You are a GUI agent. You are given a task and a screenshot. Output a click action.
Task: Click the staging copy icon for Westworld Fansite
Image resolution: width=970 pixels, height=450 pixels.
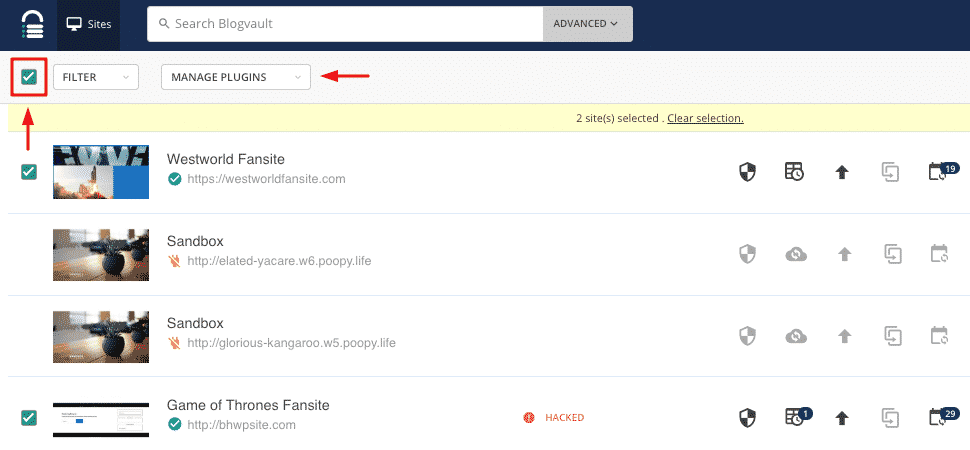click(x=890, y=172)
